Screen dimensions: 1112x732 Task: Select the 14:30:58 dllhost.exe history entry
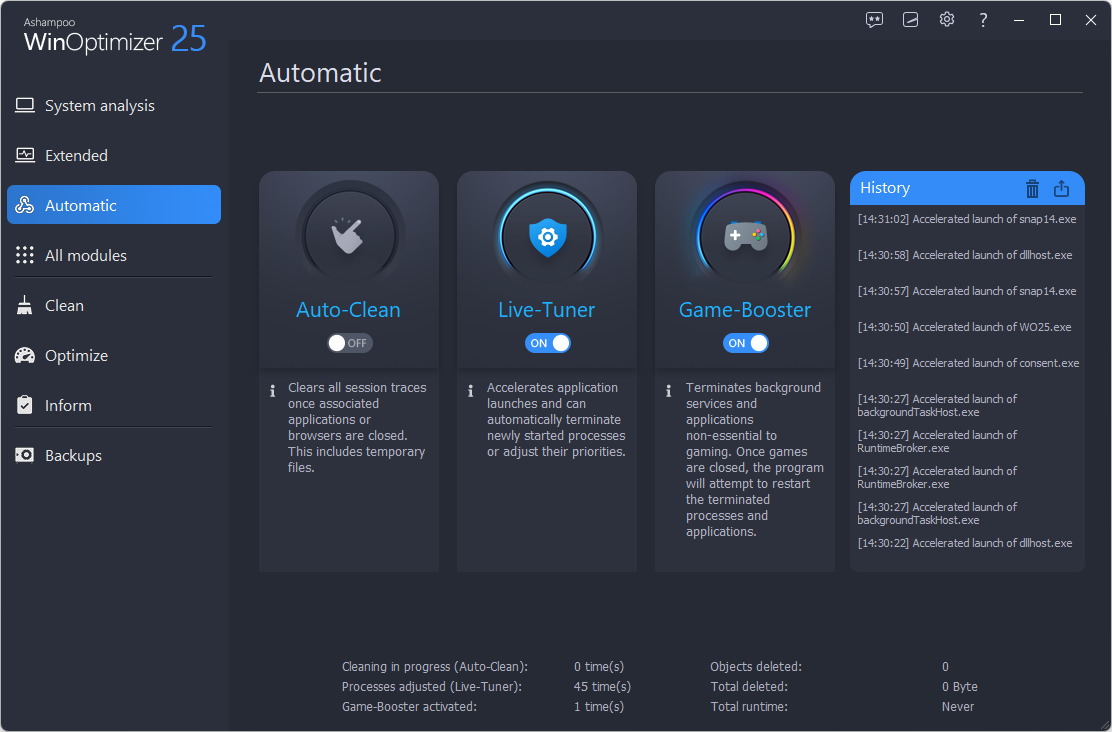point(965,255)
